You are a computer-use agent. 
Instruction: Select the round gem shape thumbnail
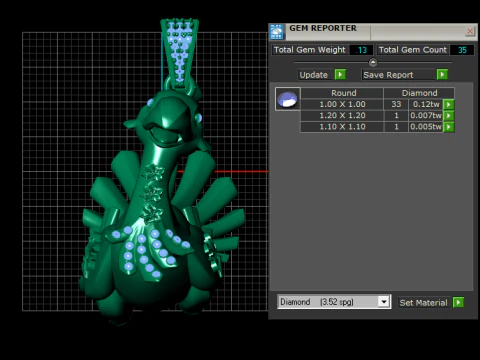click(x=287, y=99)
